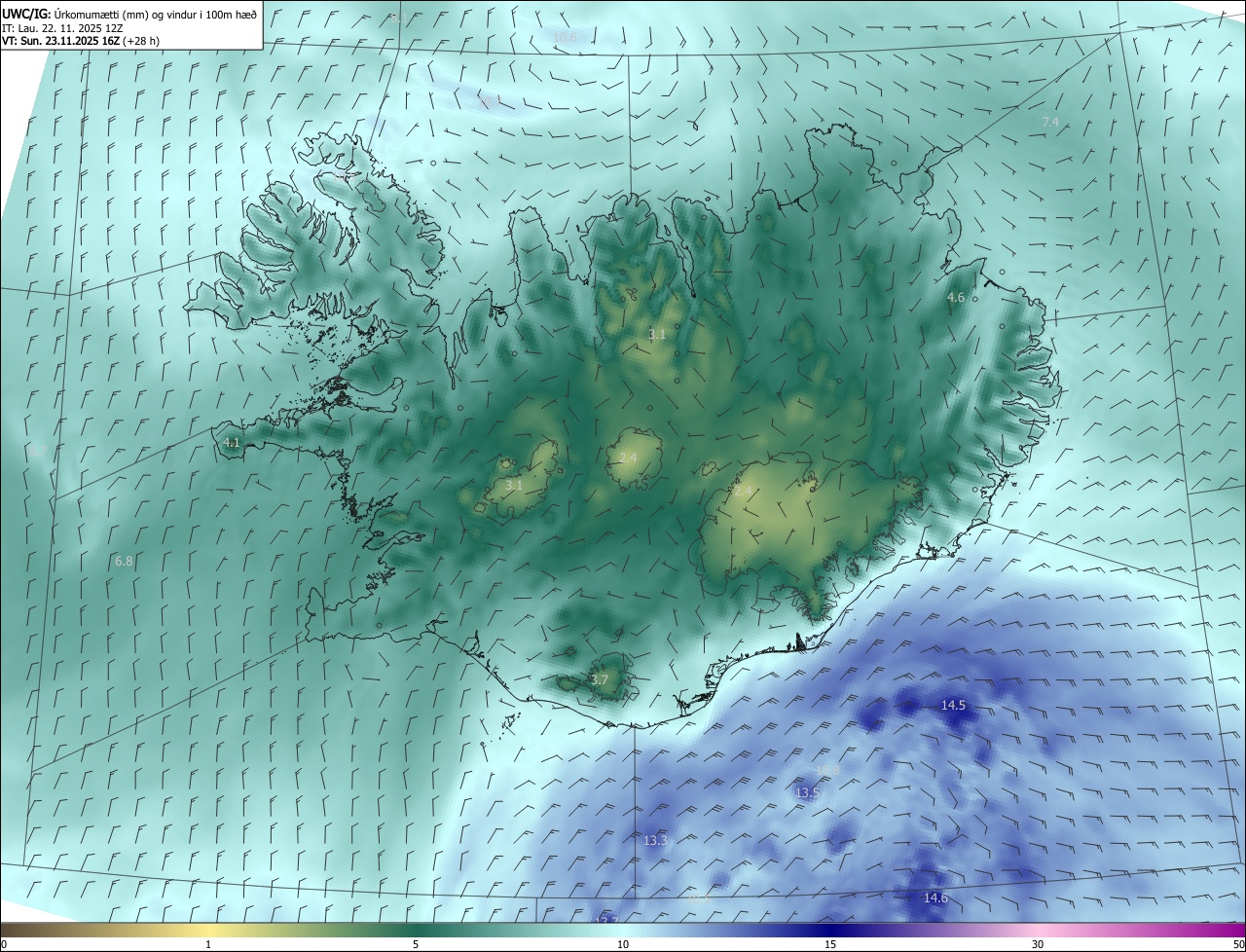This screenshot has height=952, width=1246.
Task: Click the 'UWC/IG: Úrkomumætti (mm)' map title
Action: point(129,13)
